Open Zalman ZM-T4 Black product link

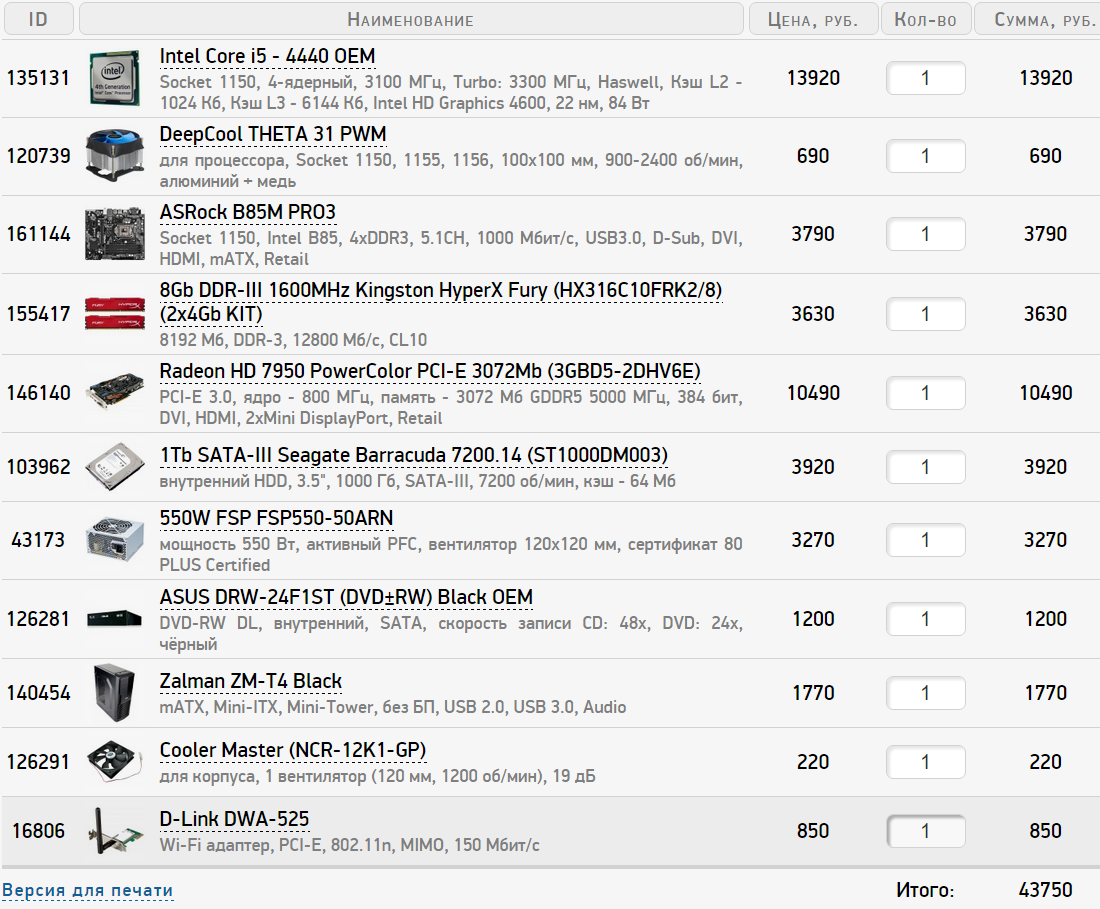coord(250,681)
